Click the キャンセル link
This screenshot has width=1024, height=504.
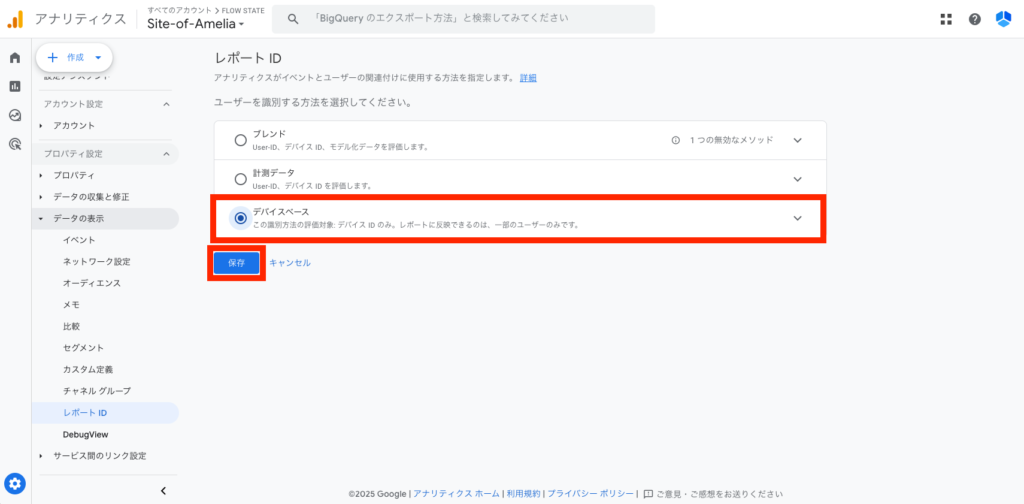[290, 262]
